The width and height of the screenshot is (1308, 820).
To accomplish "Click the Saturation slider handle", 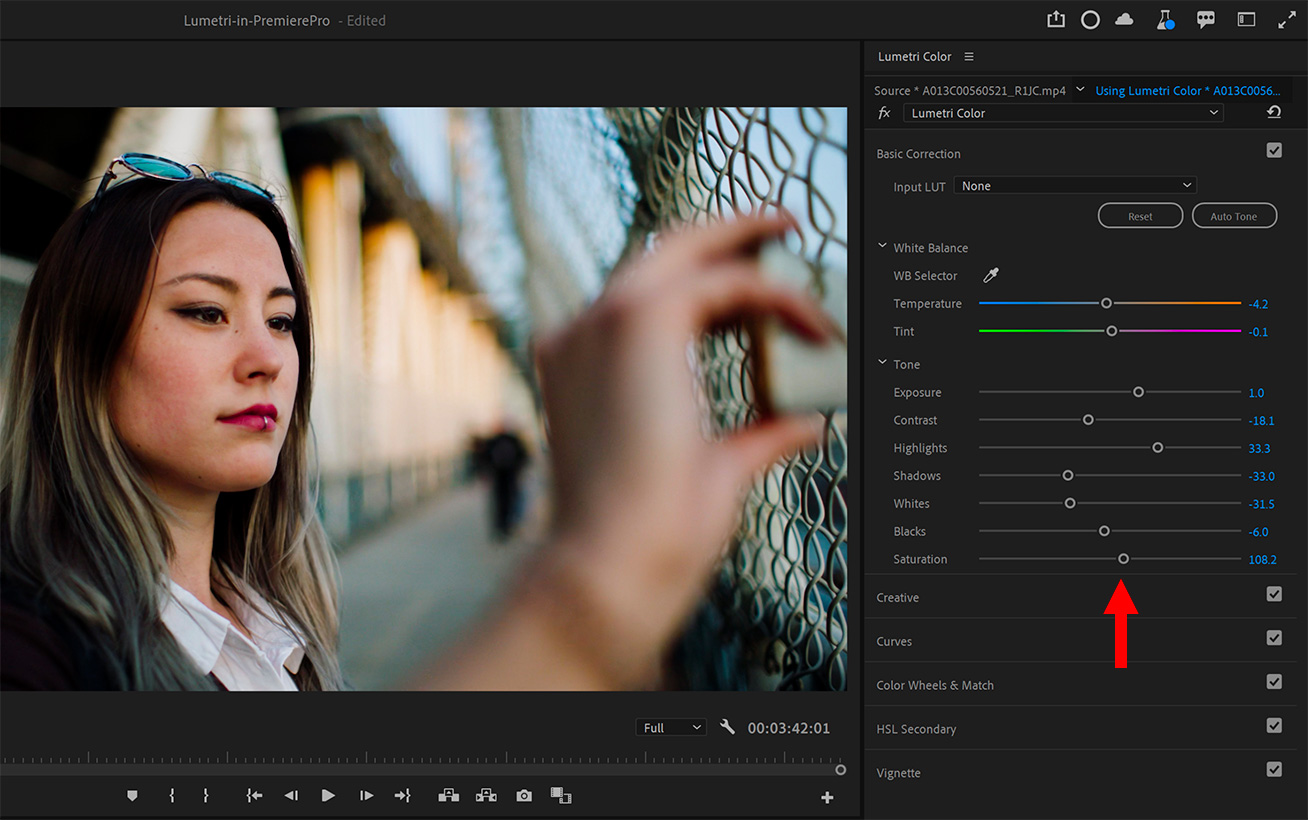I will pyautogui.click(x=1123, y=559).
